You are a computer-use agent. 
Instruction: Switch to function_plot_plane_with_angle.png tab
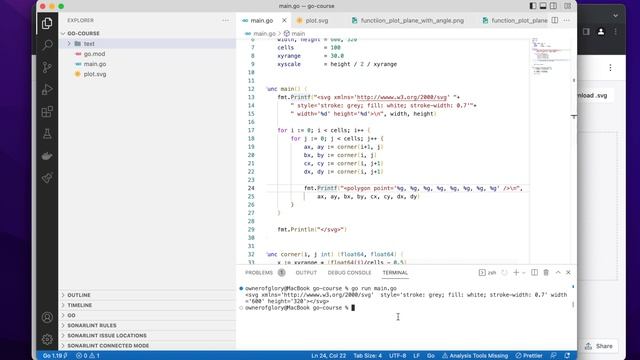[408, 20]
